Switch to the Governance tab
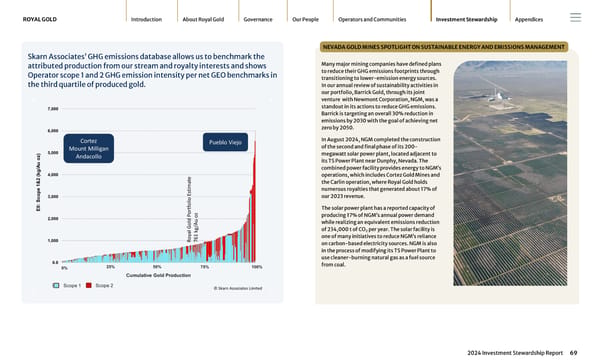Screen dimensions: 600x364 click(x=258, y=19)
